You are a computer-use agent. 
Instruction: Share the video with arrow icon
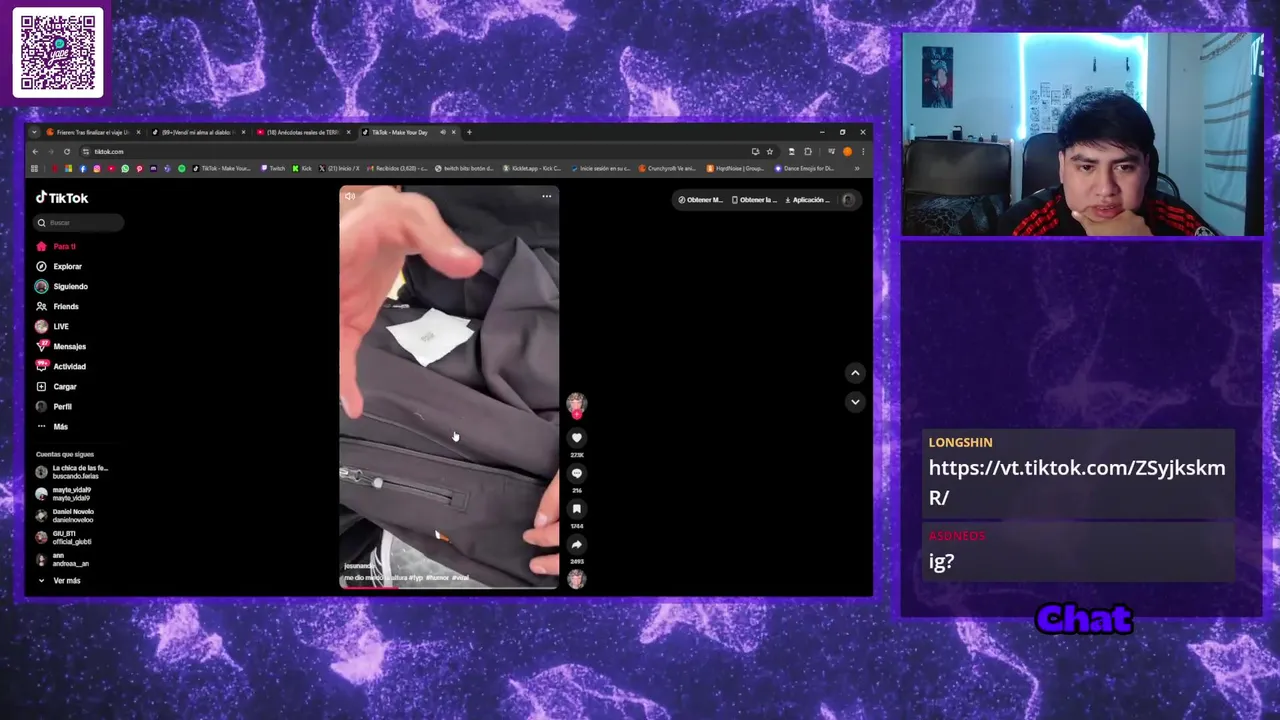pos(576,545)
